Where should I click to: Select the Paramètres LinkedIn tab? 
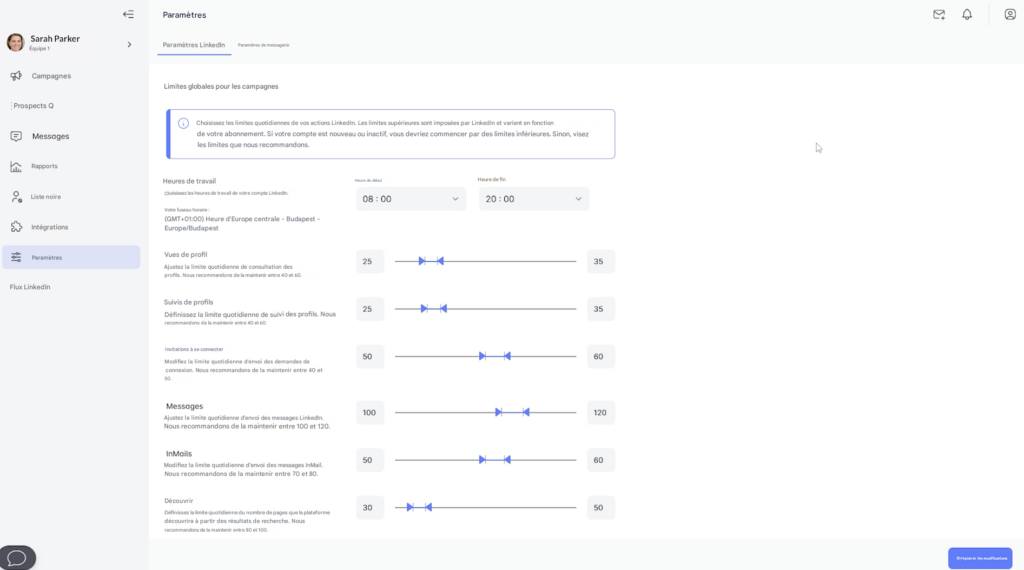point(194,45)
